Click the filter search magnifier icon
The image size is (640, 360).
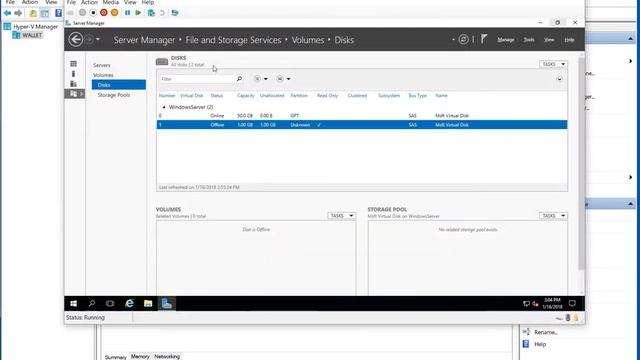tap(239, 79)
